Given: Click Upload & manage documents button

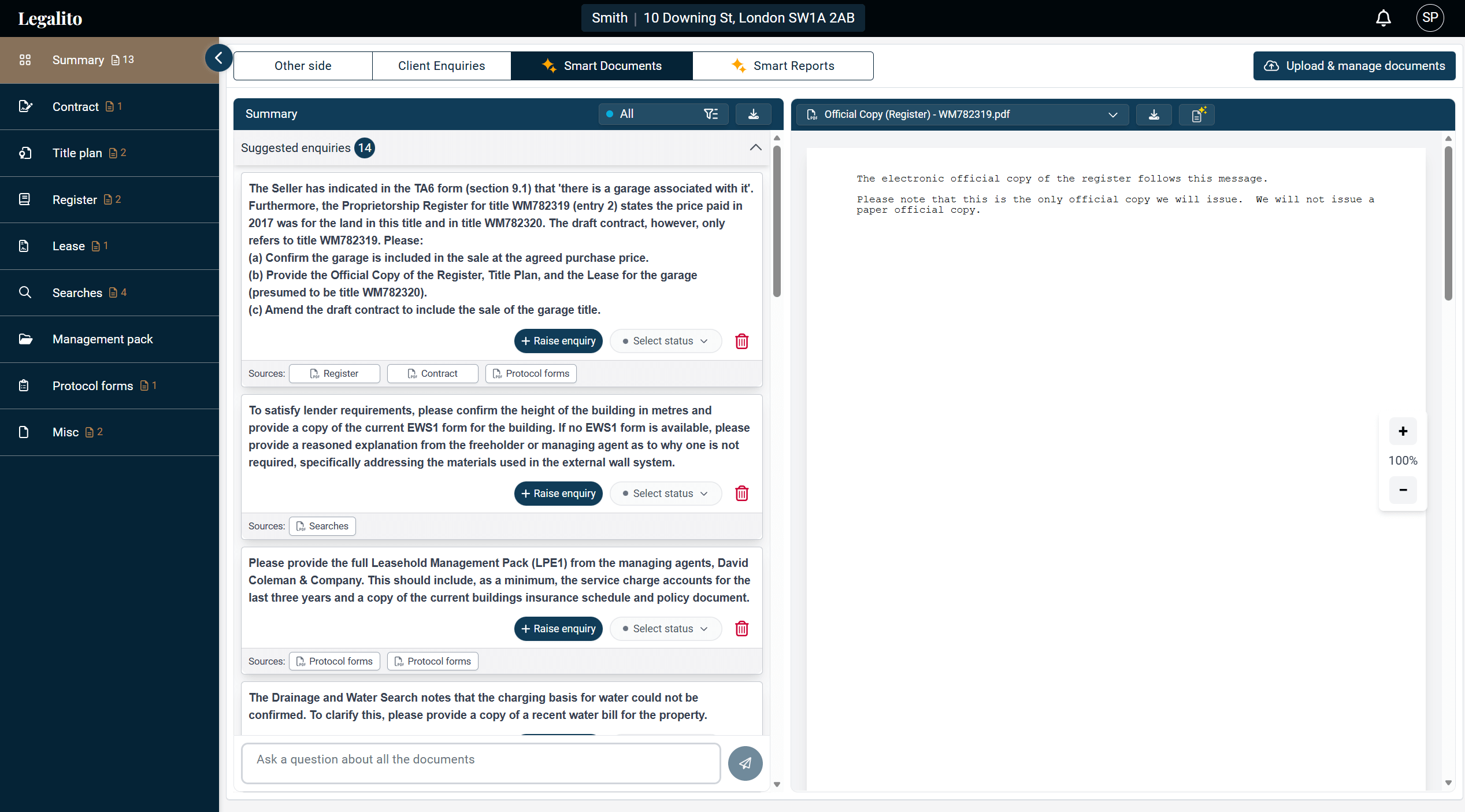Looking at the screenshot, I should [x=1354, y=66].
